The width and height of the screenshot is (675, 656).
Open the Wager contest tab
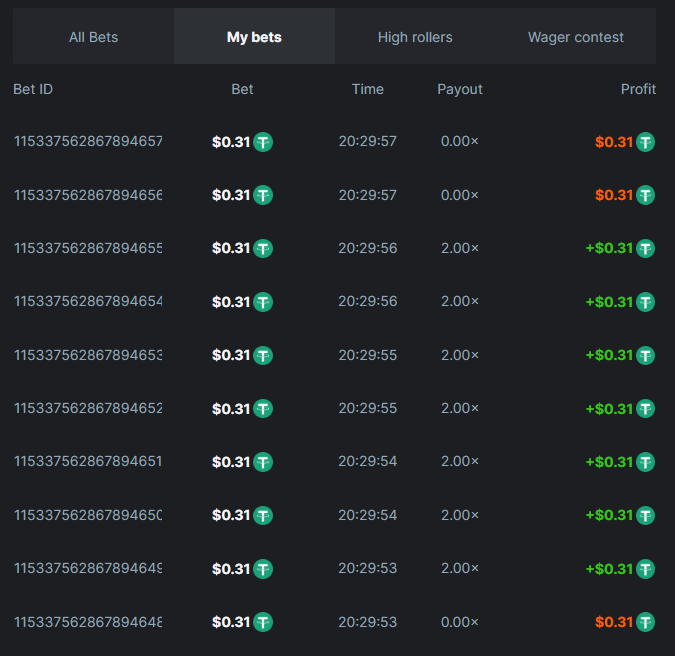tap(575, 37)
